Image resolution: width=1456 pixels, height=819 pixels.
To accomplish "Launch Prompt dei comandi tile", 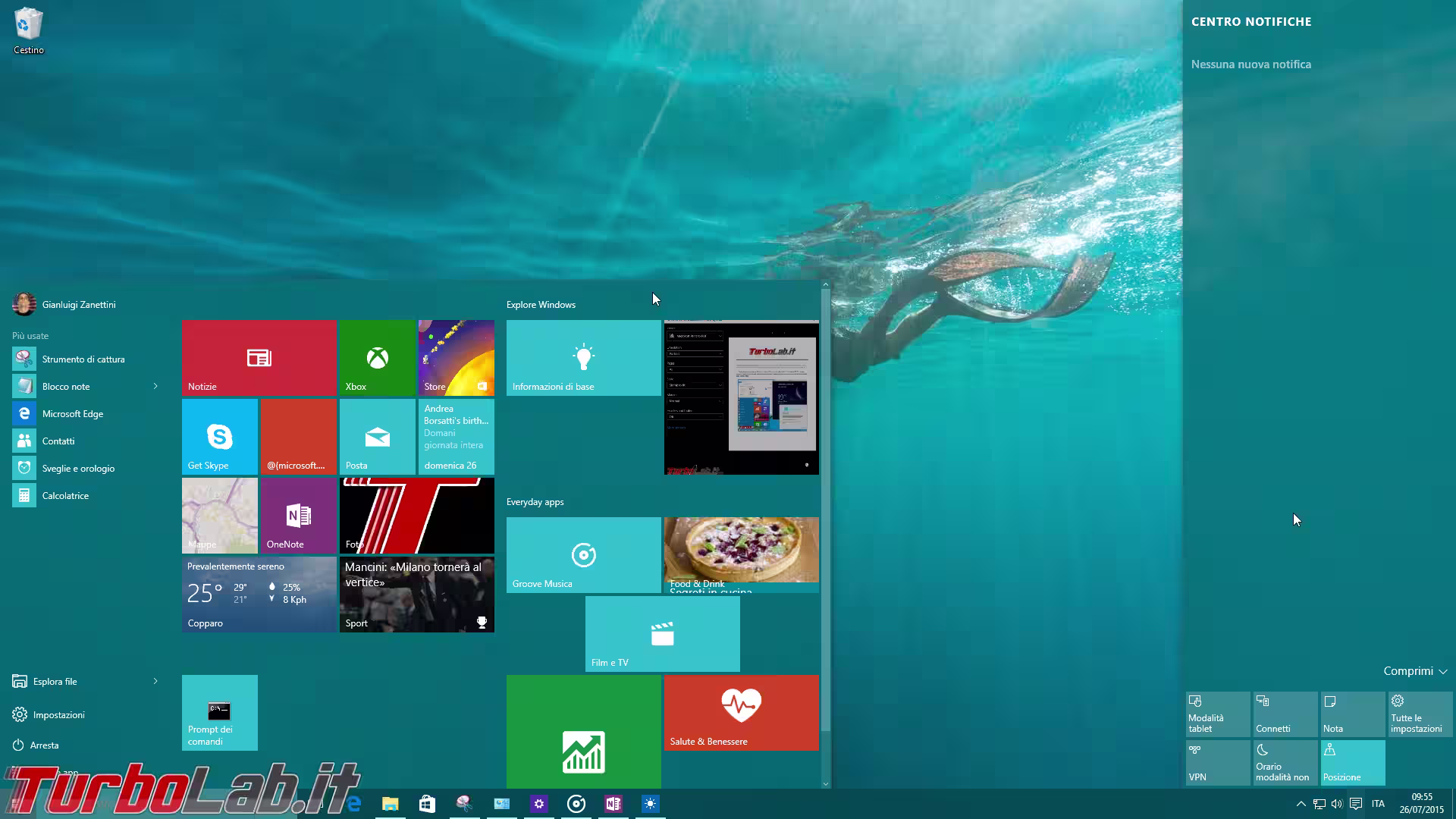I will (220, 712).
